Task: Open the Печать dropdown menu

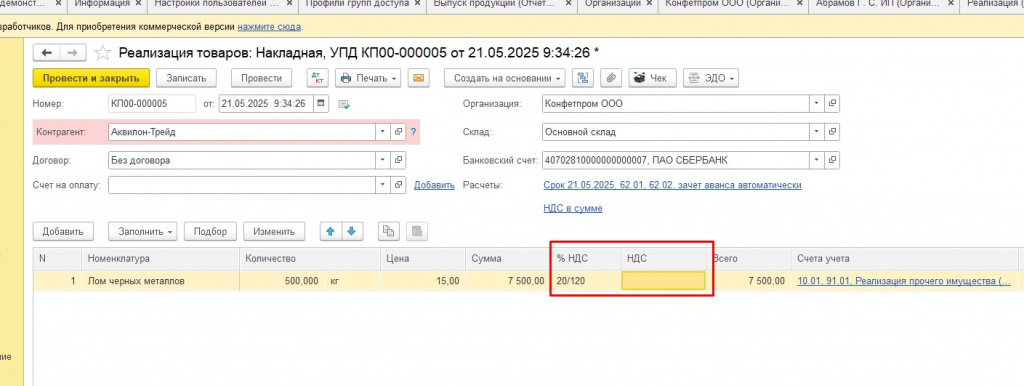Action: (369, 78)
